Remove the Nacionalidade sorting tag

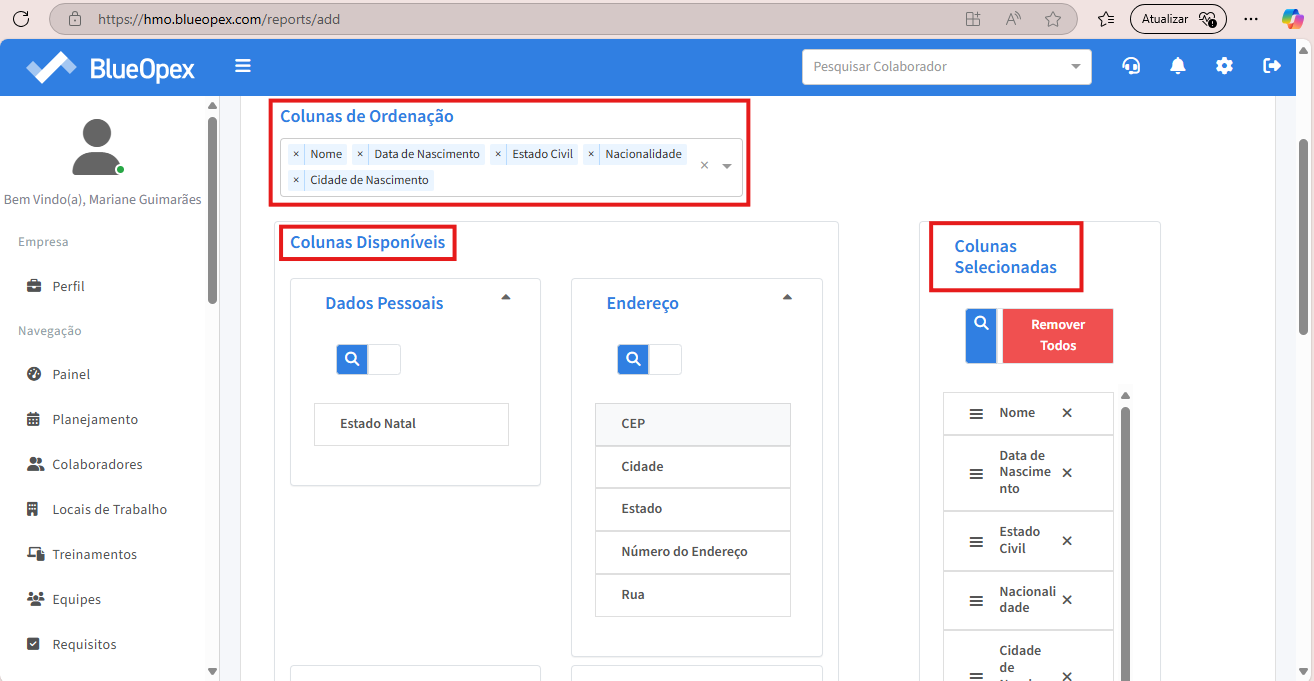click(591, 154)
